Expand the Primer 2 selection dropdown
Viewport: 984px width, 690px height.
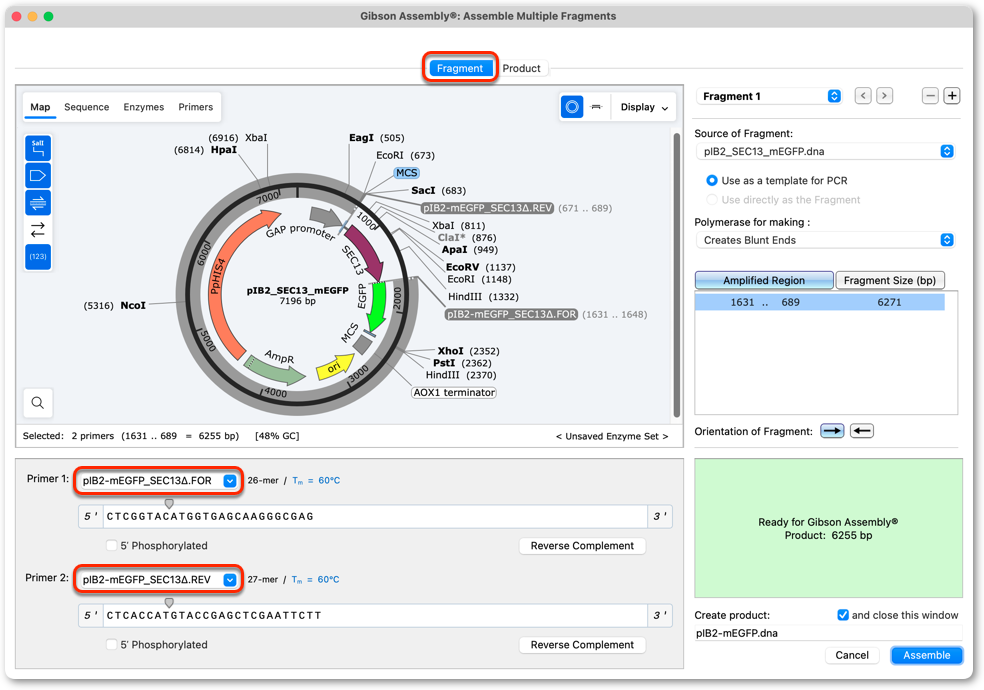pos(230,580)
